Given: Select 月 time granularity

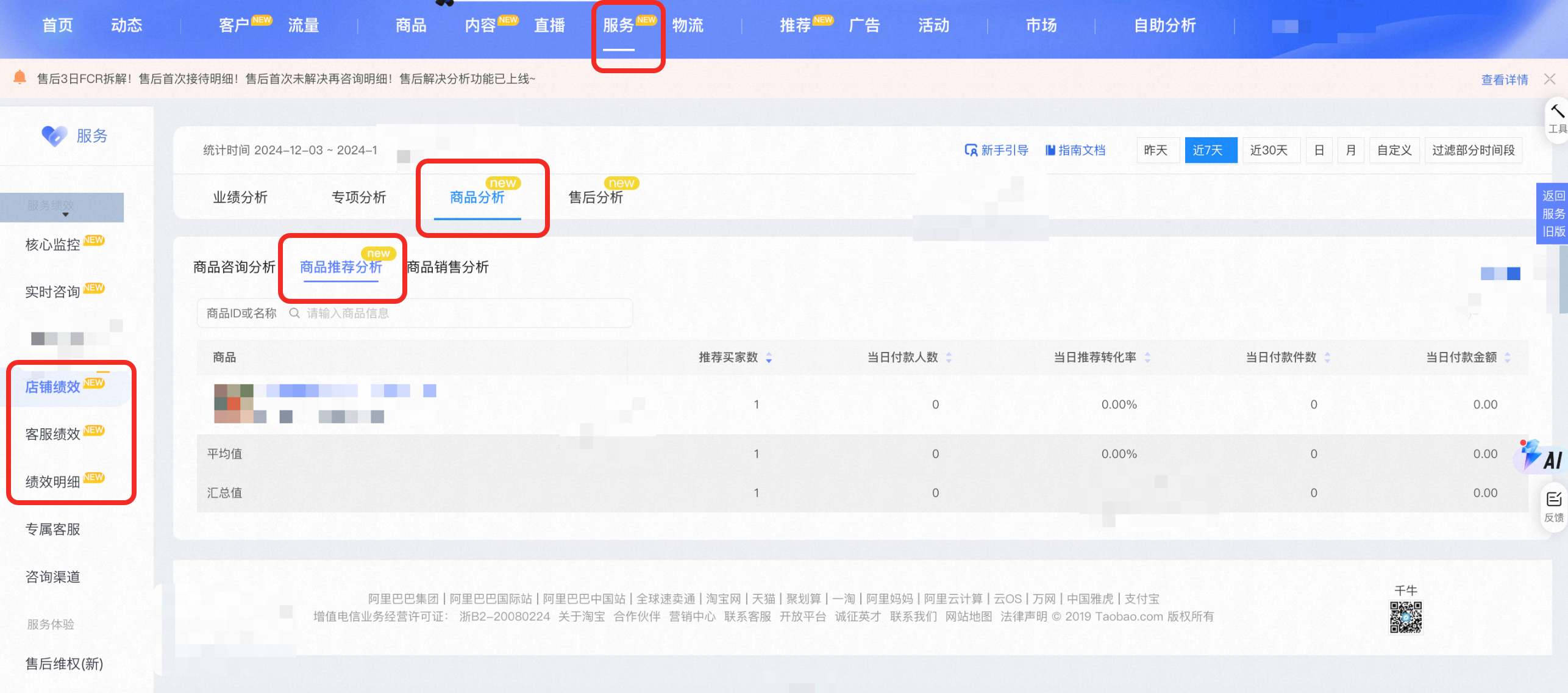Looking at the screenshot, I should 1351,150.
